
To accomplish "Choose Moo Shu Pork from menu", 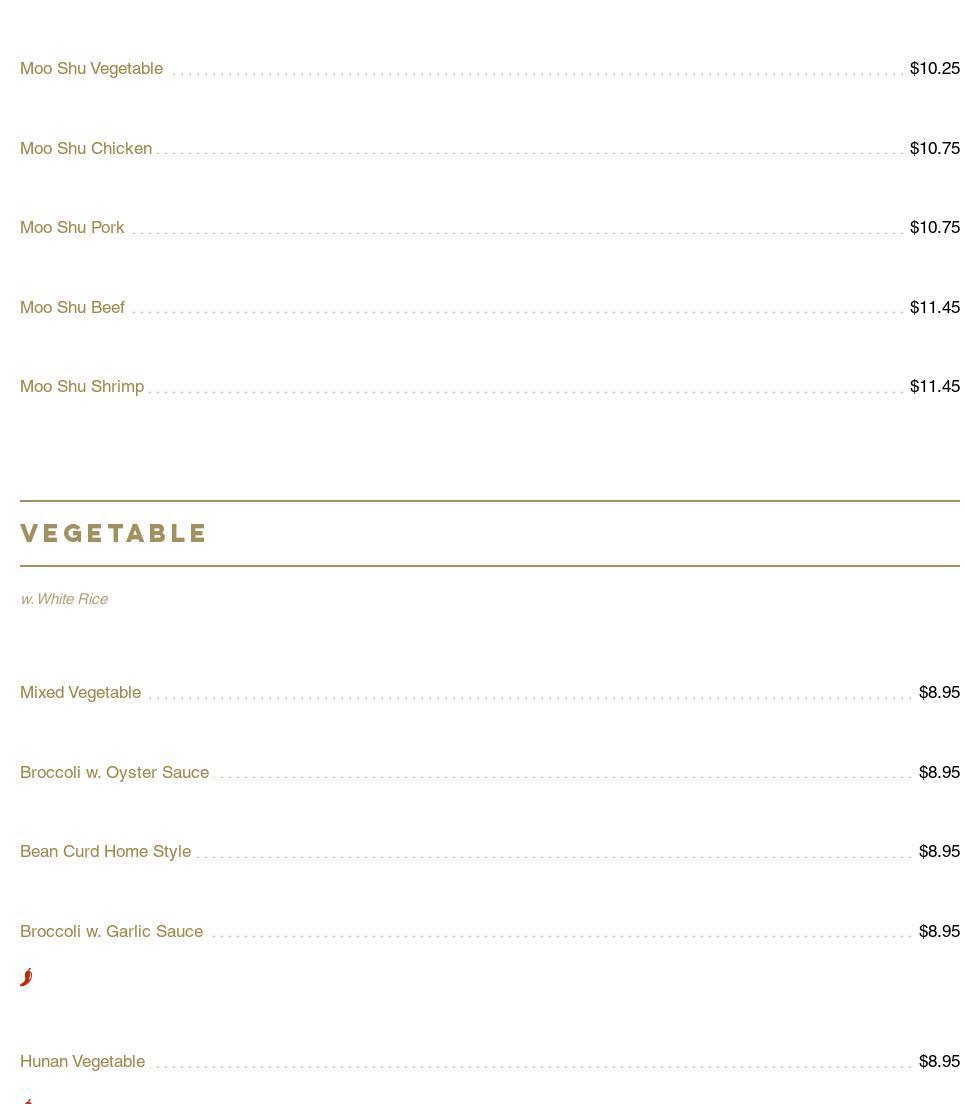I will point(72,227).
